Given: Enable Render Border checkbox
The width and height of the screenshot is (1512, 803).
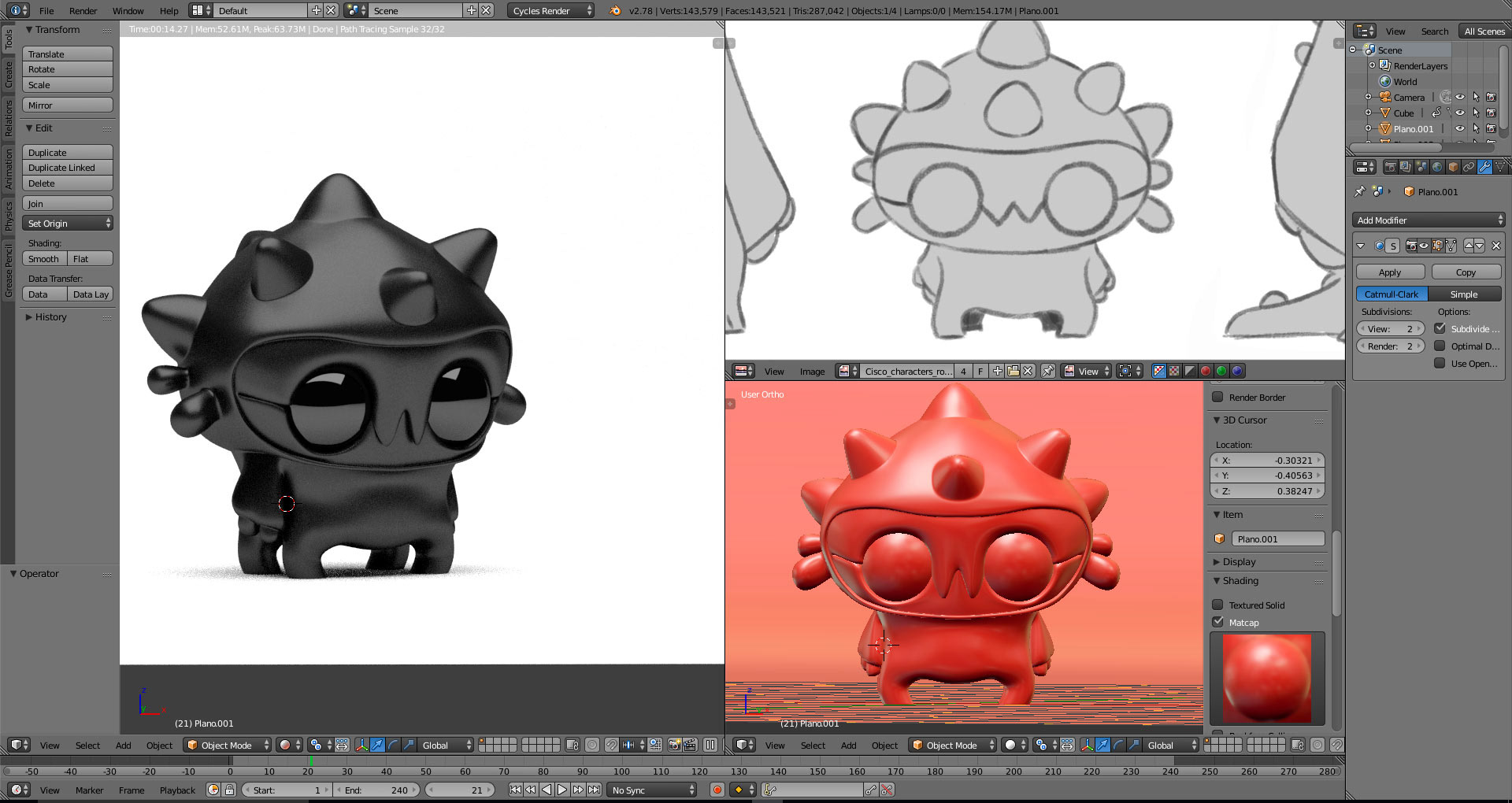Looking at the screenshot, I should [1217, 397].
